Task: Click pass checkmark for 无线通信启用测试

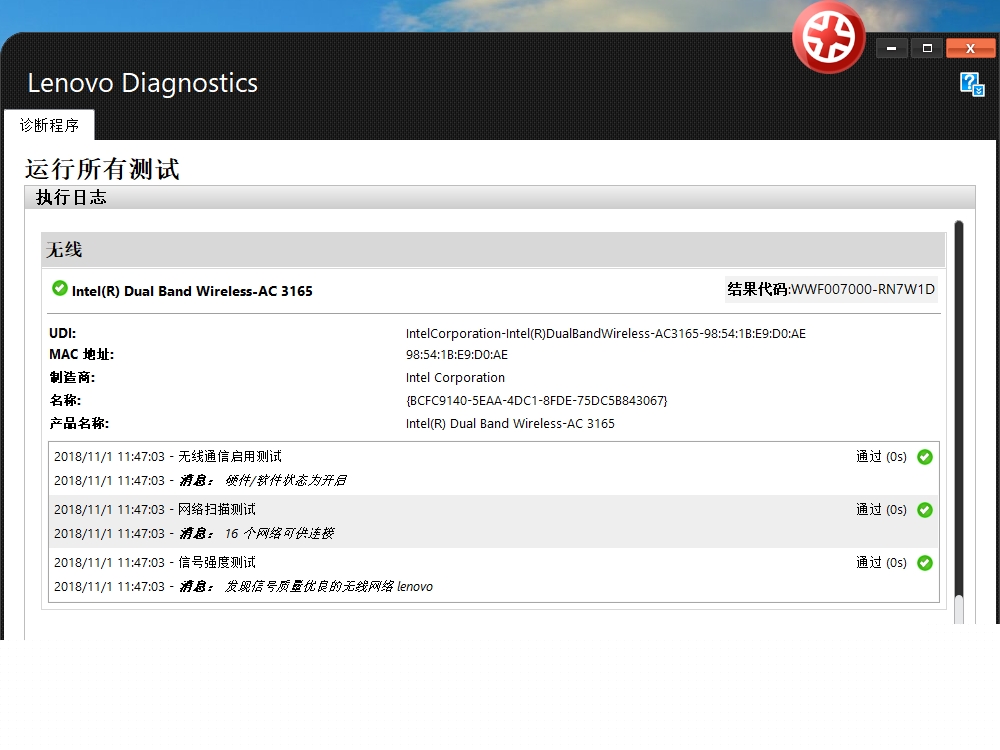Action: point(924,457)
